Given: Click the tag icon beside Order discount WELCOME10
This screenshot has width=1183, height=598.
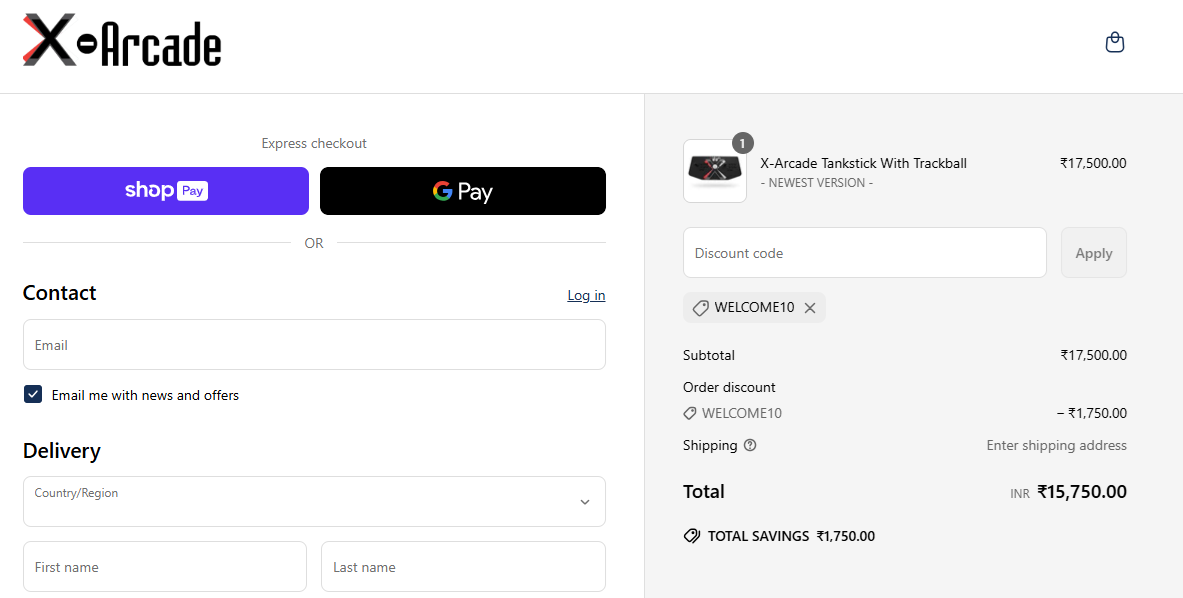Looking at the screenshot, I should 690,413.
